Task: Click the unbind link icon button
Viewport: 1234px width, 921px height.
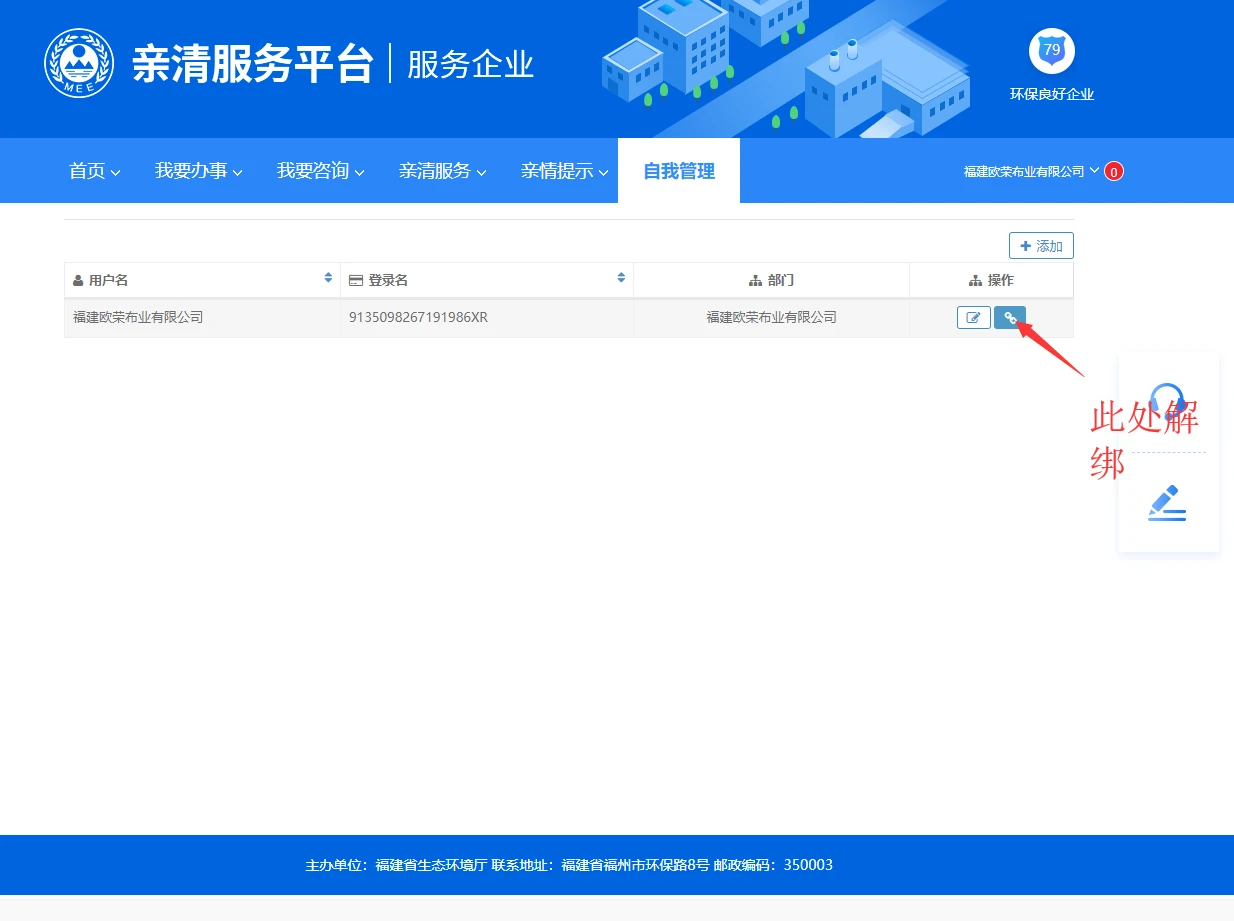Action: [1010, 318]
